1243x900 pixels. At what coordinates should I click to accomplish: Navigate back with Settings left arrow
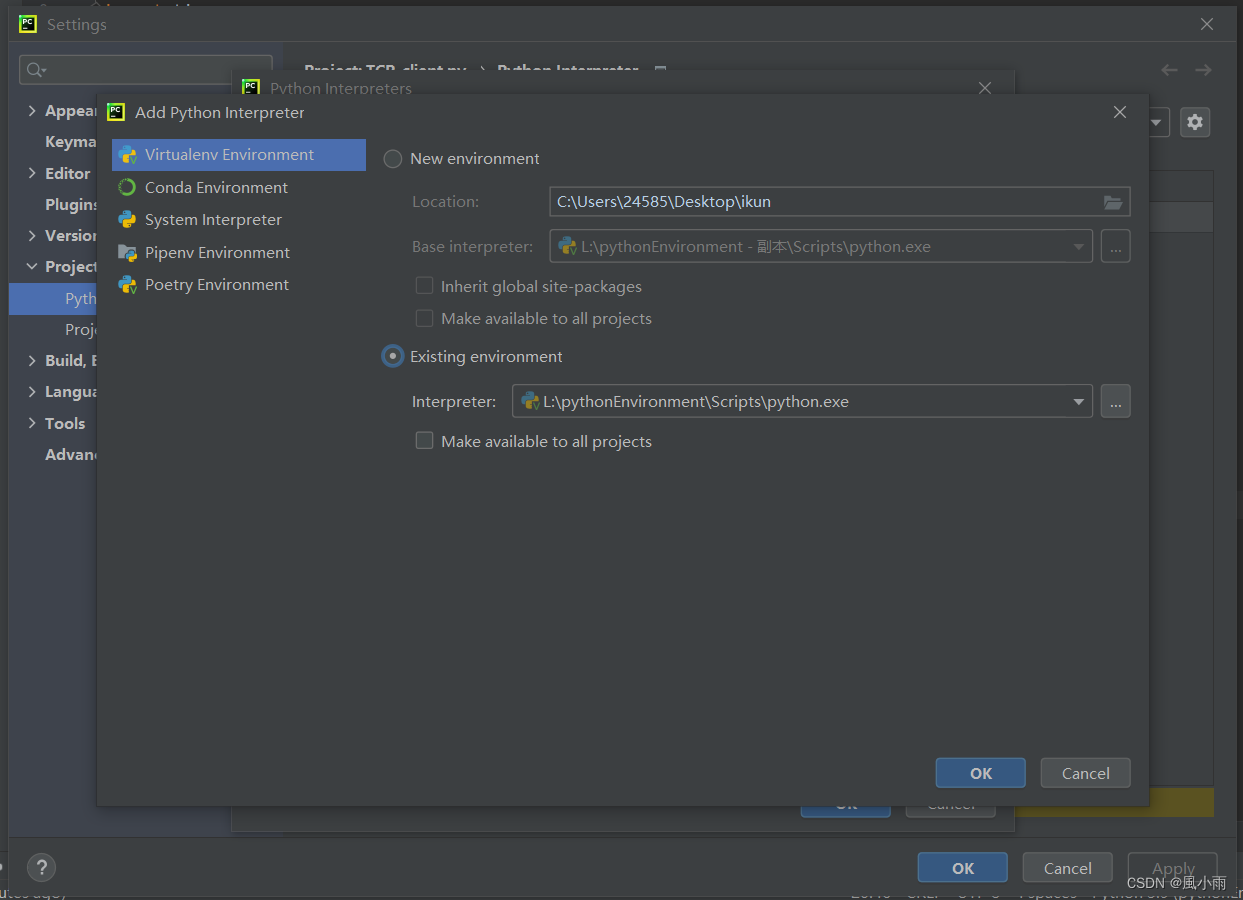[x=1169, y=70]
